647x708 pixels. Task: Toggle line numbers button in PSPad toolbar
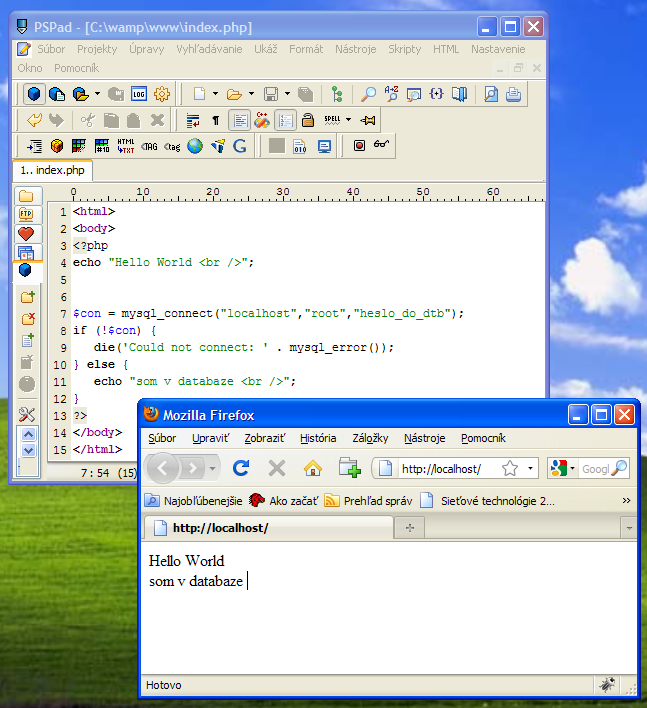[x=285, y=120]
